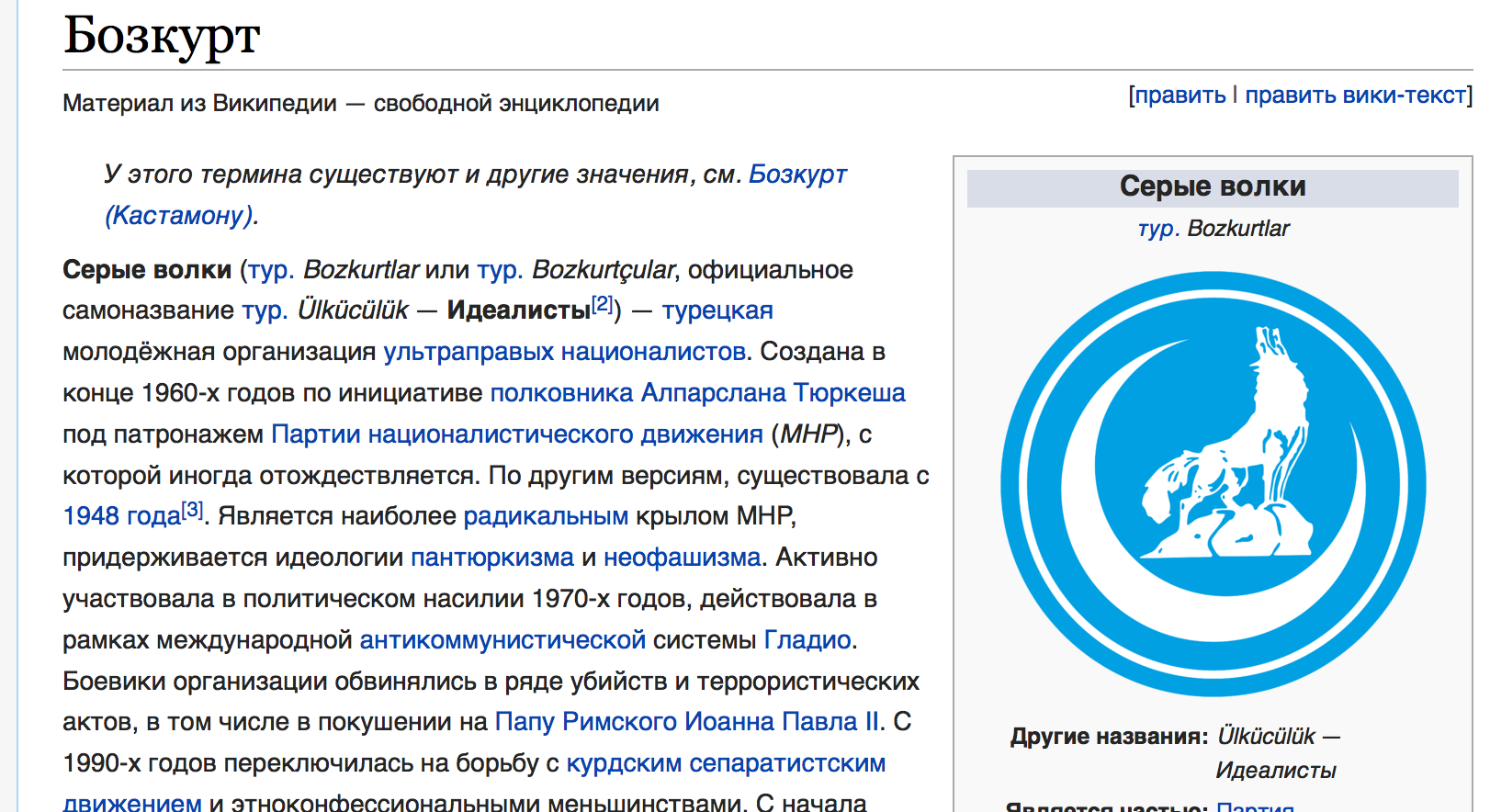Open 'ультраправых националистов' link
This screenshot has width=1490, height=812.
pyautogui.click(x=565, y=352)
